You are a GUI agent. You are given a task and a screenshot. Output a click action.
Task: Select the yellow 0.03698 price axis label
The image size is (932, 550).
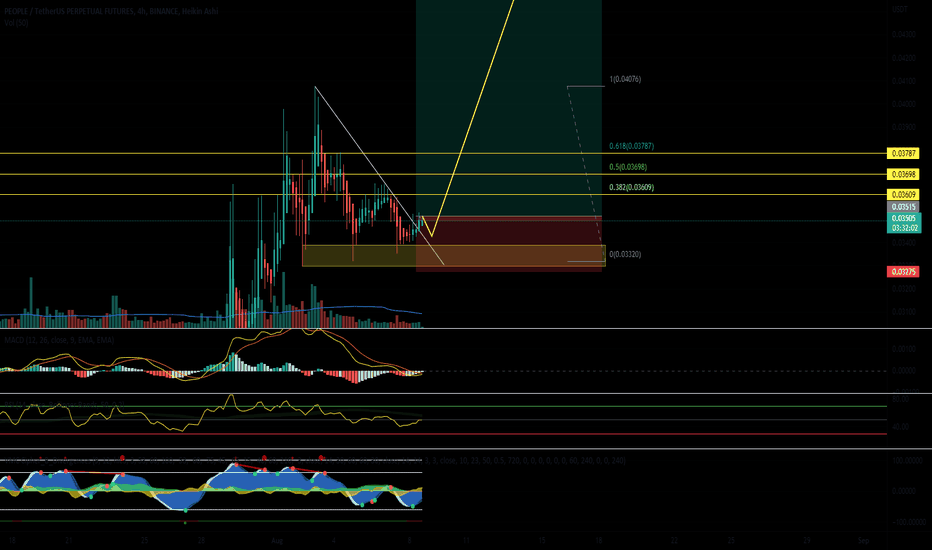coord(903,174)
